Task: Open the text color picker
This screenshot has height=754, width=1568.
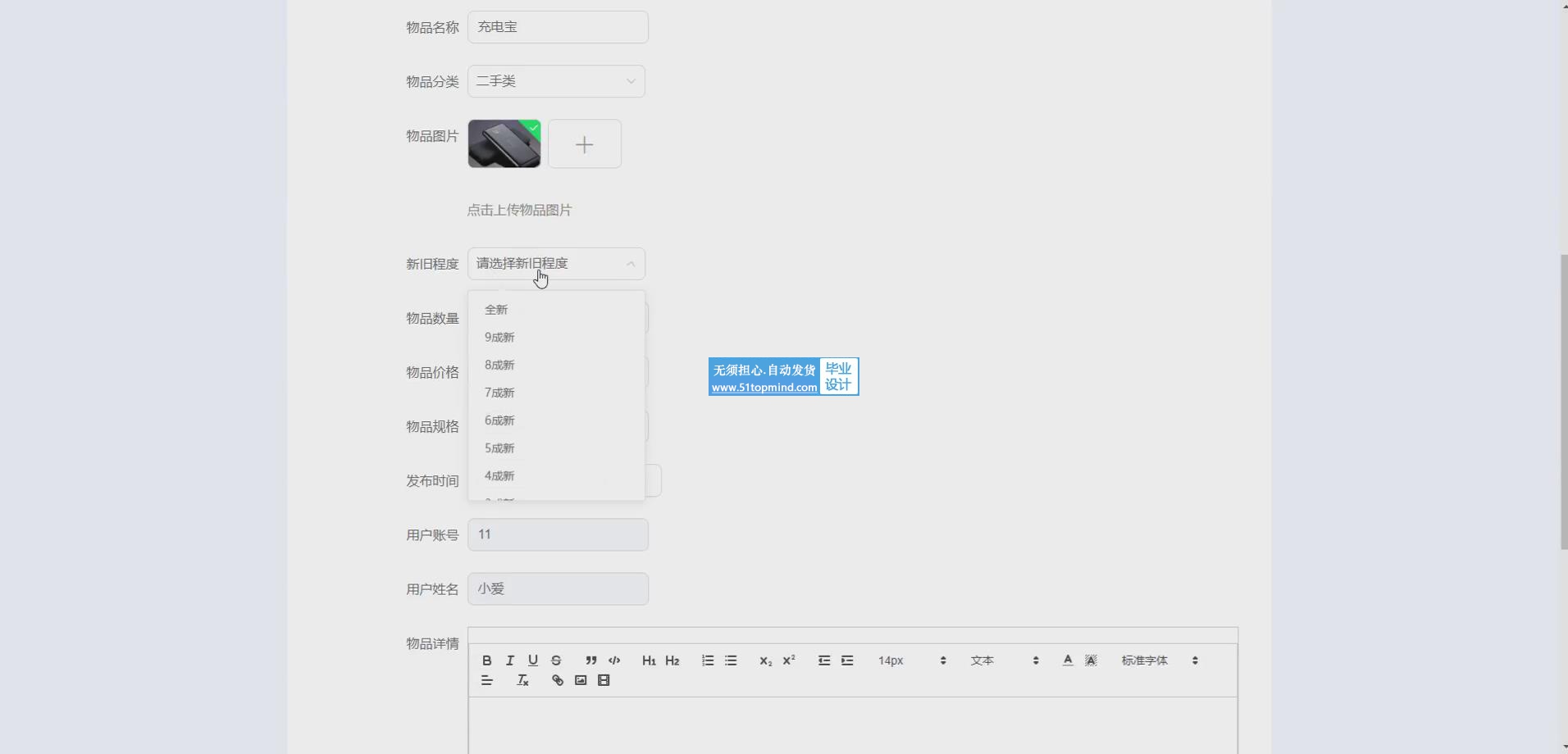Action: pos(1068,661)
